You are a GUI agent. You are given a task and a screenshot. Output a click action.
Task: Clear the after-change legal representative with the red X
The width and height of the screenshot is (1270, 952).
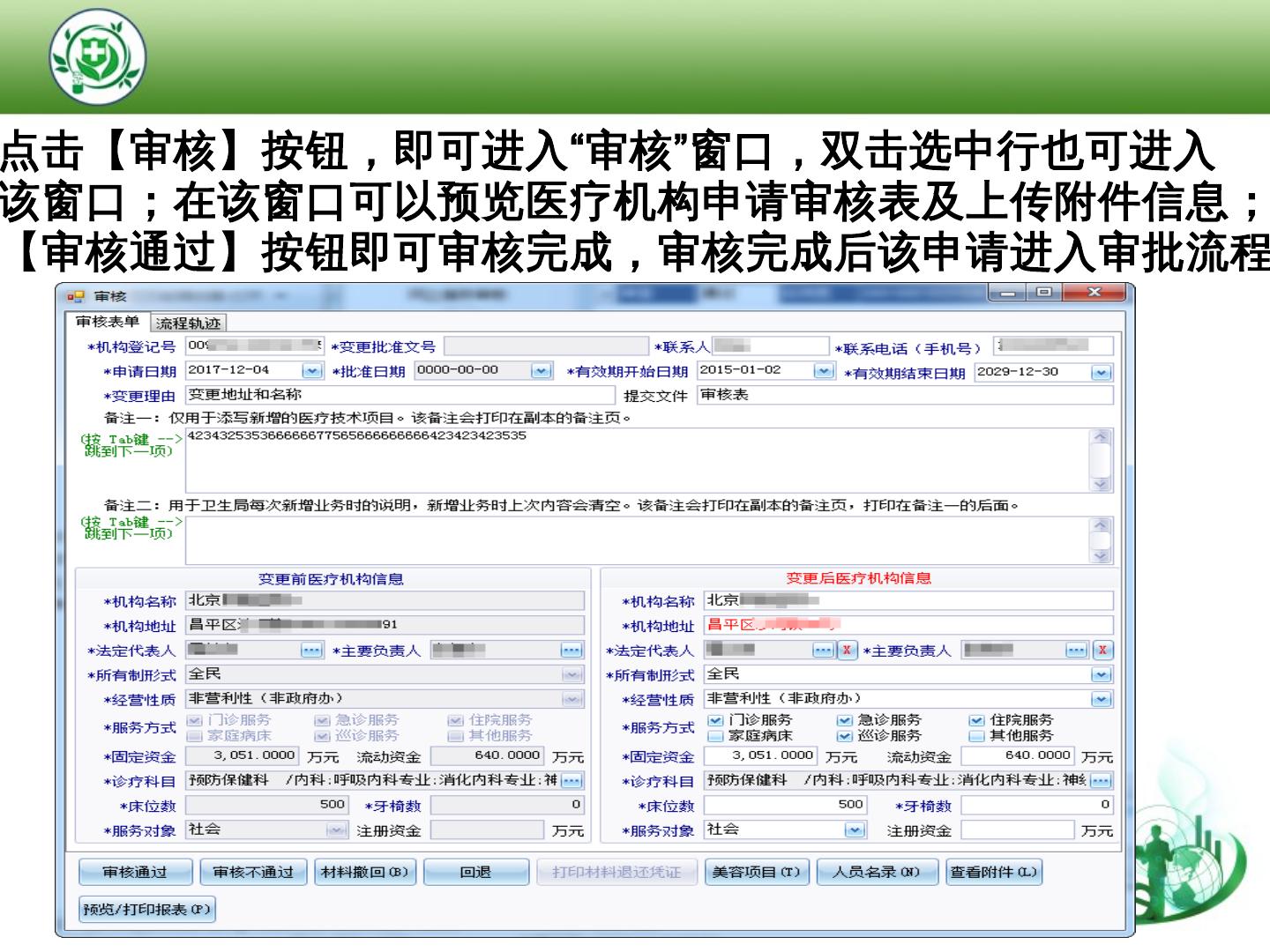[846, 651]
